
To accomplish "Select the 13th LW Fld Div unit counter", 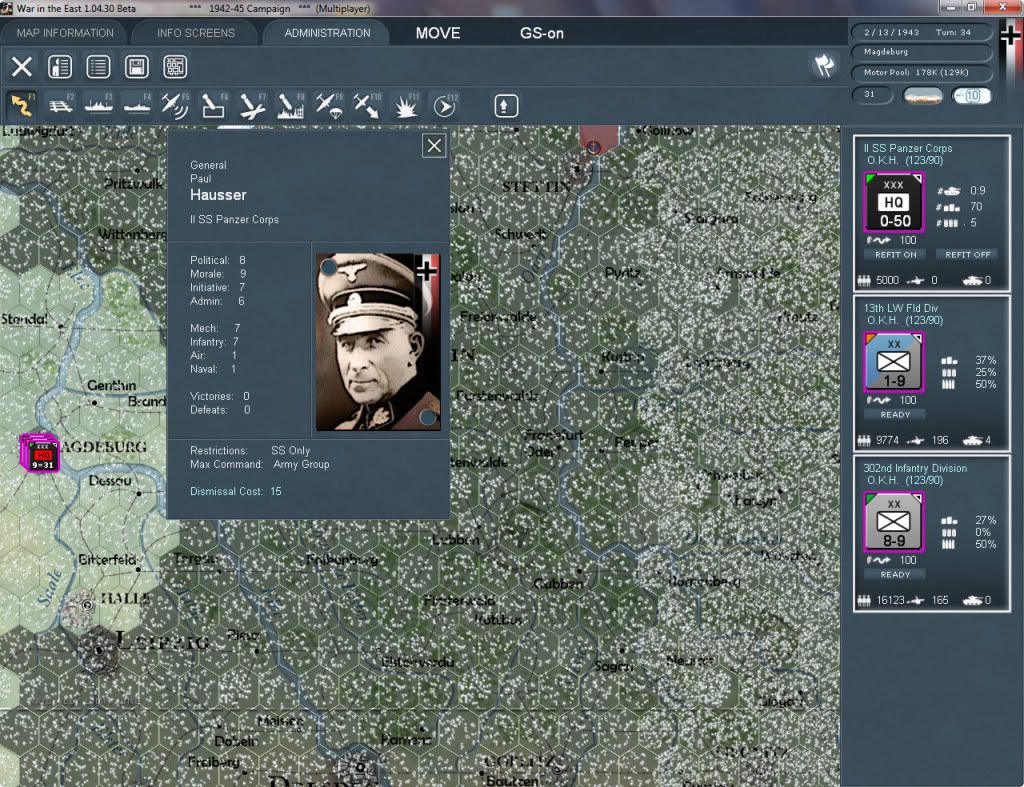I will 894,362.
